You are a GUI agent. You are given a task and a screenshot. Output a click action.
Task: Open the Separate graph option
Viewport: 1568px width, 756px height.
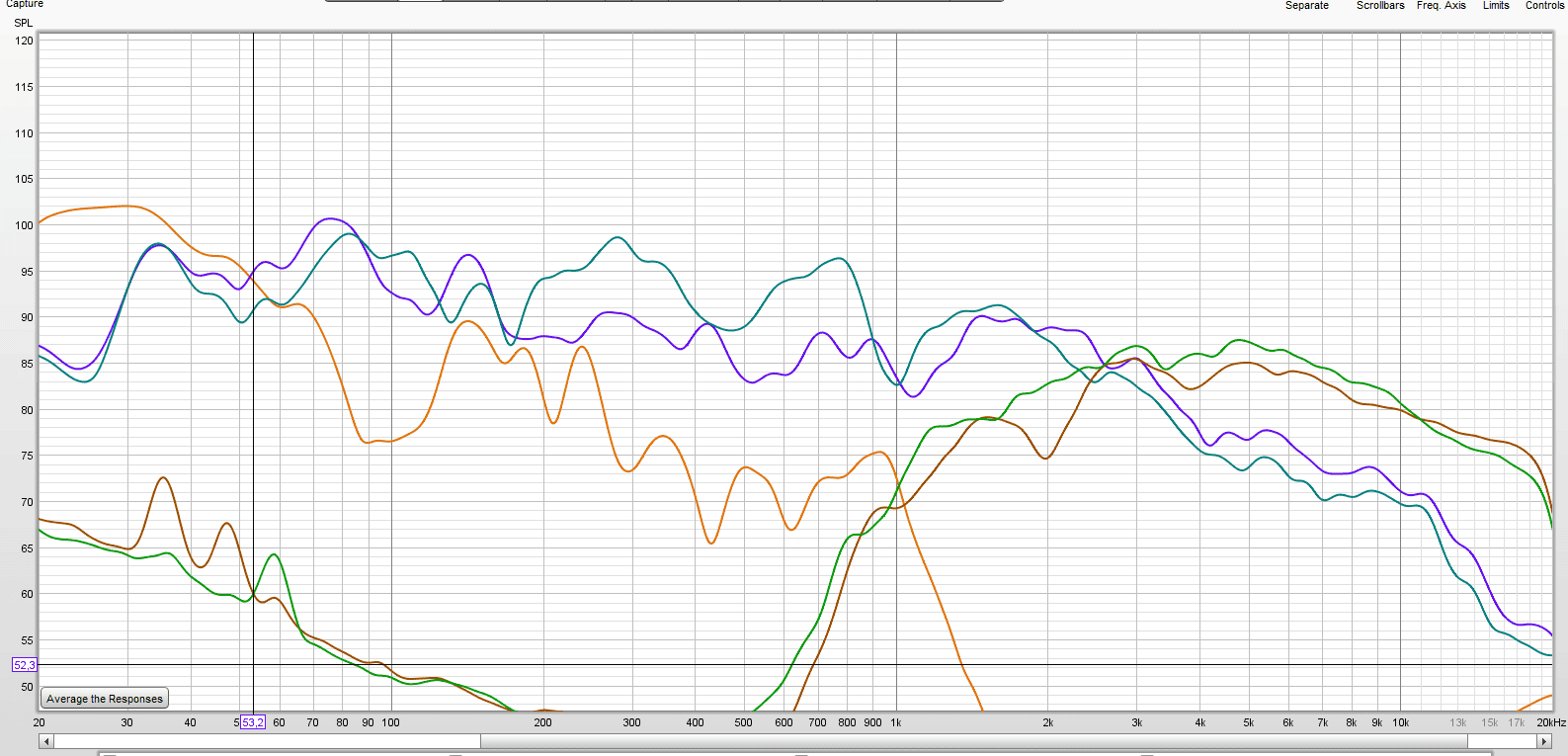[x=1306, y=5]
